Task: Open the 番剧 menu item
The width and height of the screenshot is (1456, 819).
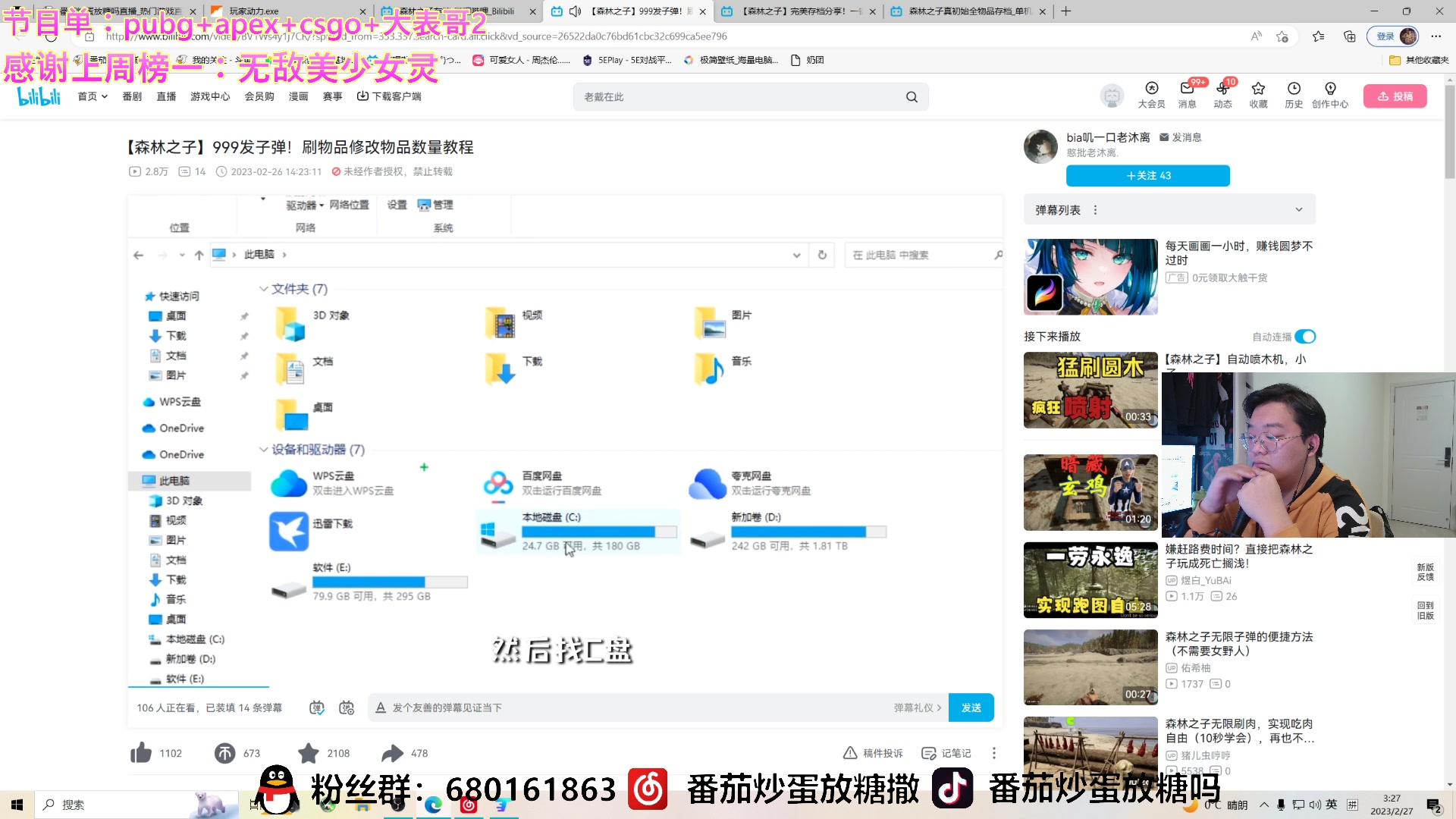Action: tap(132, 96)
